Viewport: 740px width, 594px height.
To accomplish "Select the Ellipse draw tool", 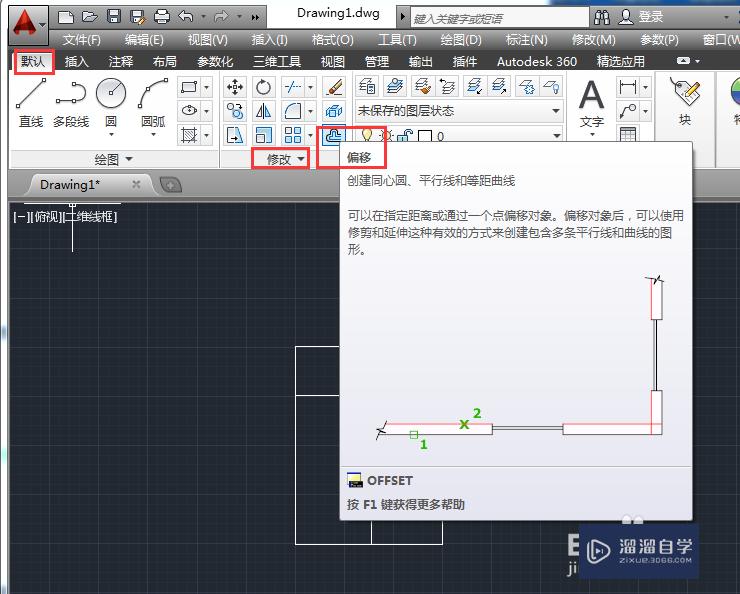I will click(x=189, y=111).
